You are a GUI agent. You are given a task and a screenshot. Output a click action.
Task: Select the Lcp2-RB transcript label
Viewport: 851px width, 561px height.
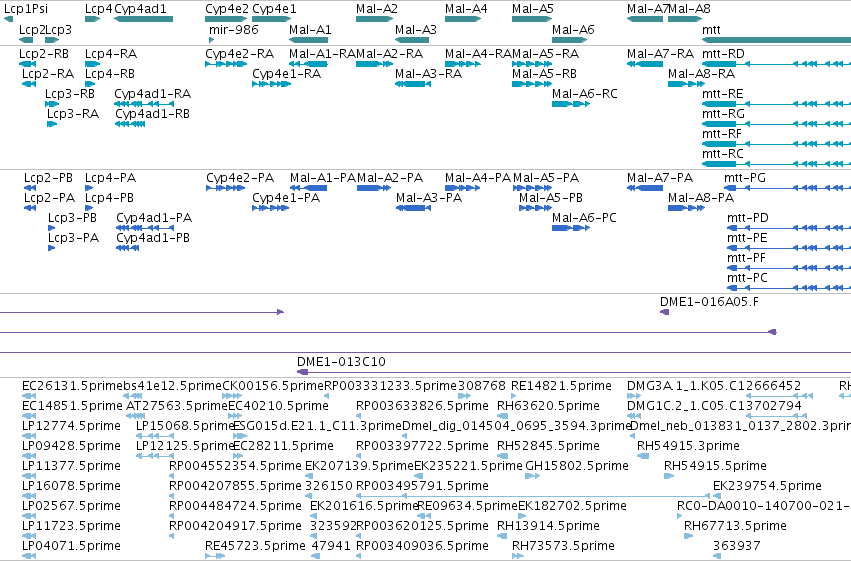click(x=44, y=54)
